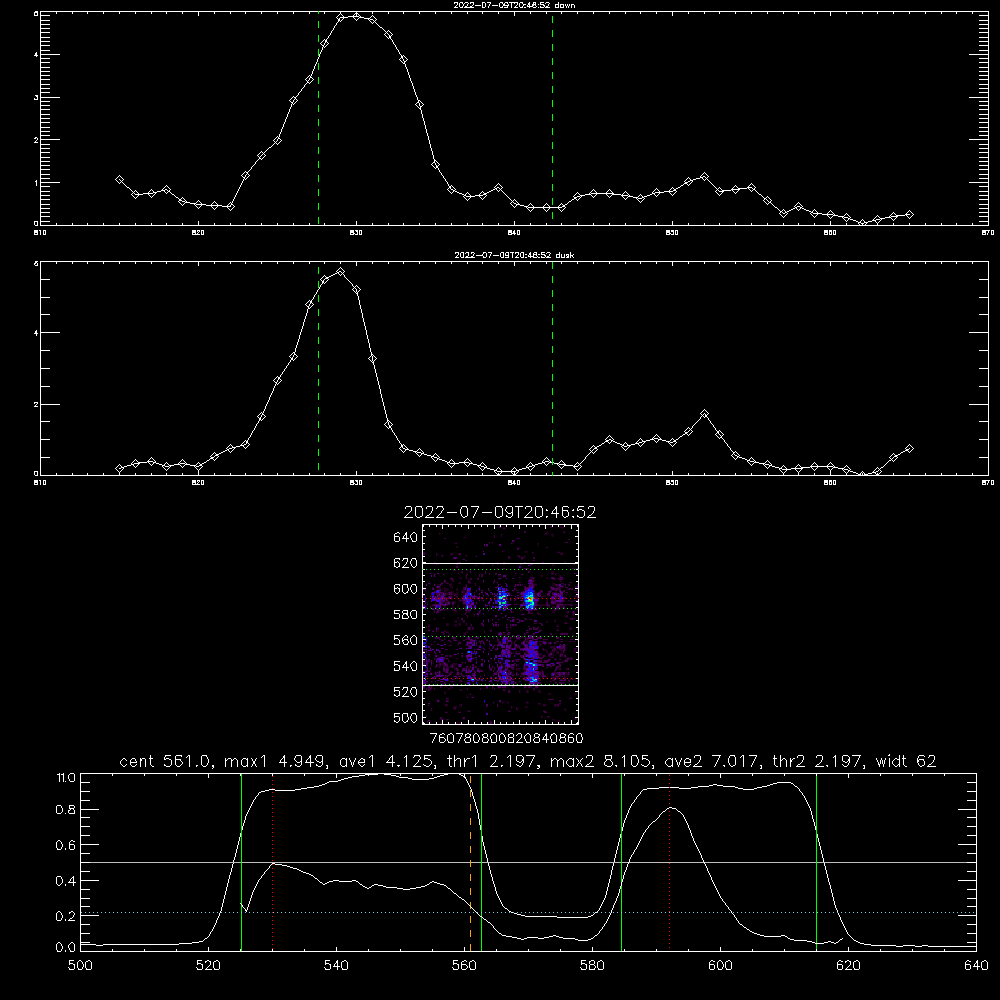Select the statistics line starting with 'cent 561.0'
Screen dimensions: 1000x1000
[x=527, y=761]
